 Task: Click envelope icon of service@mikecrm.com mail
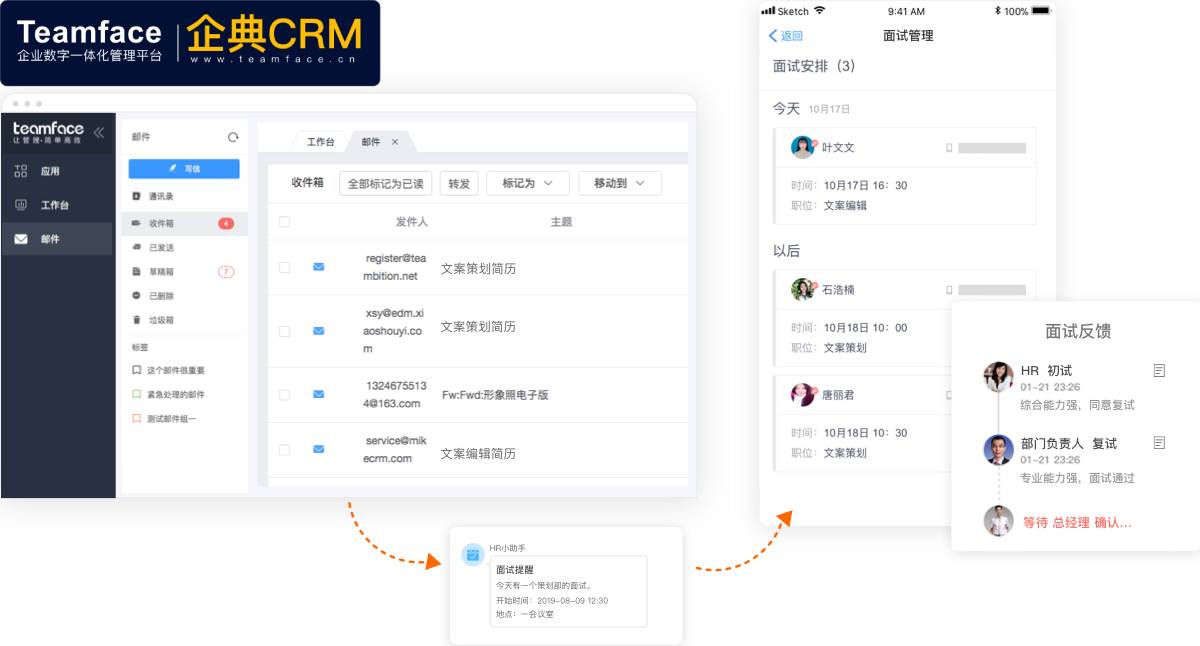click(x=319, y=449)
